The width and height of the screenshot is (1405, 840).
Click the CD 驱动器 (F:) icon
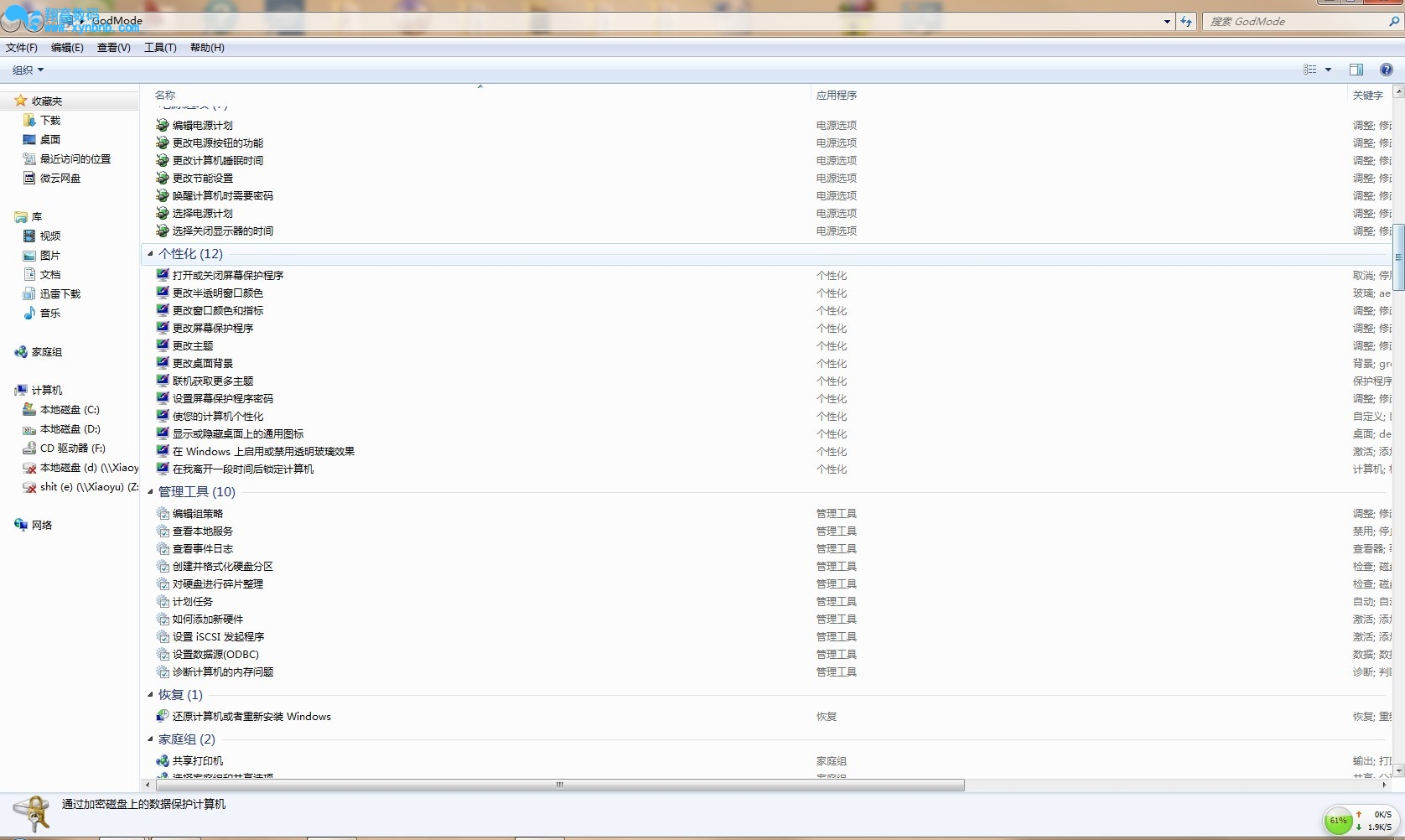(29, 448)
